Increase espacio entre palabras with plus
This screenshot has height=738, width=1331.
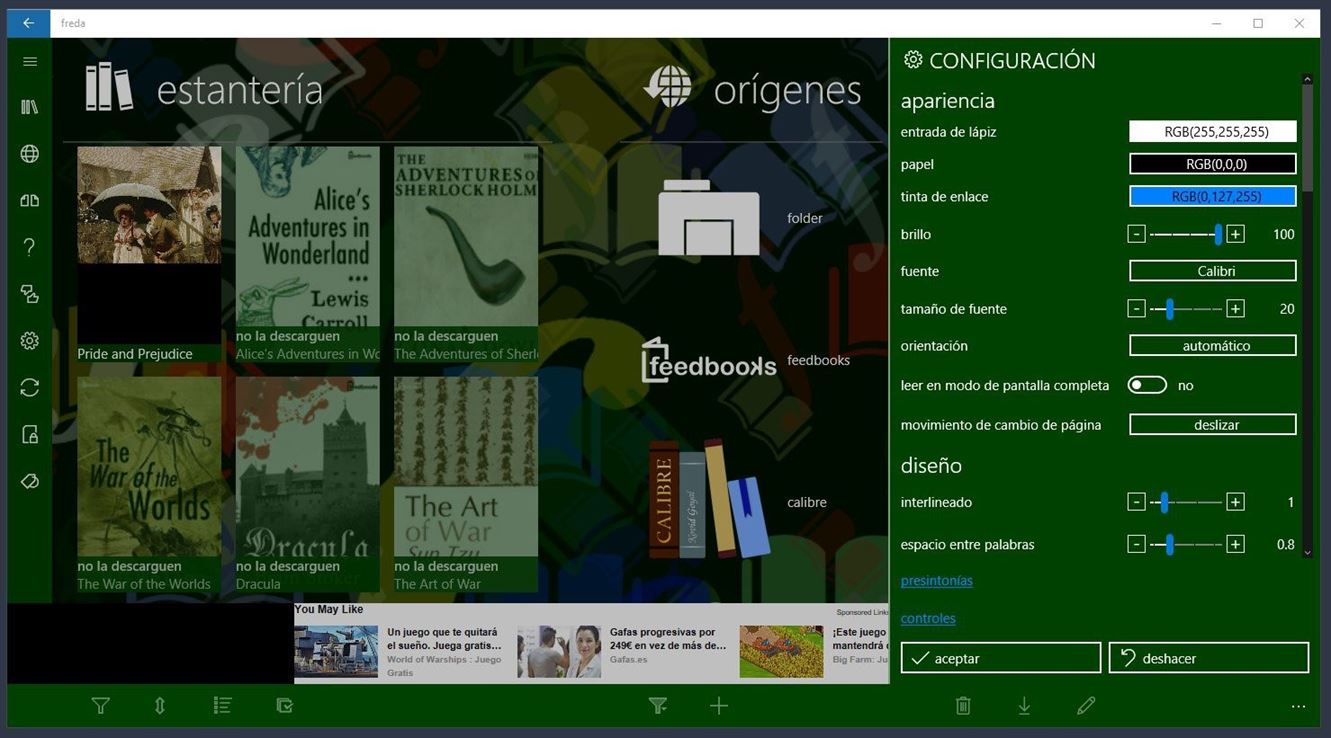coord(1236,544)
